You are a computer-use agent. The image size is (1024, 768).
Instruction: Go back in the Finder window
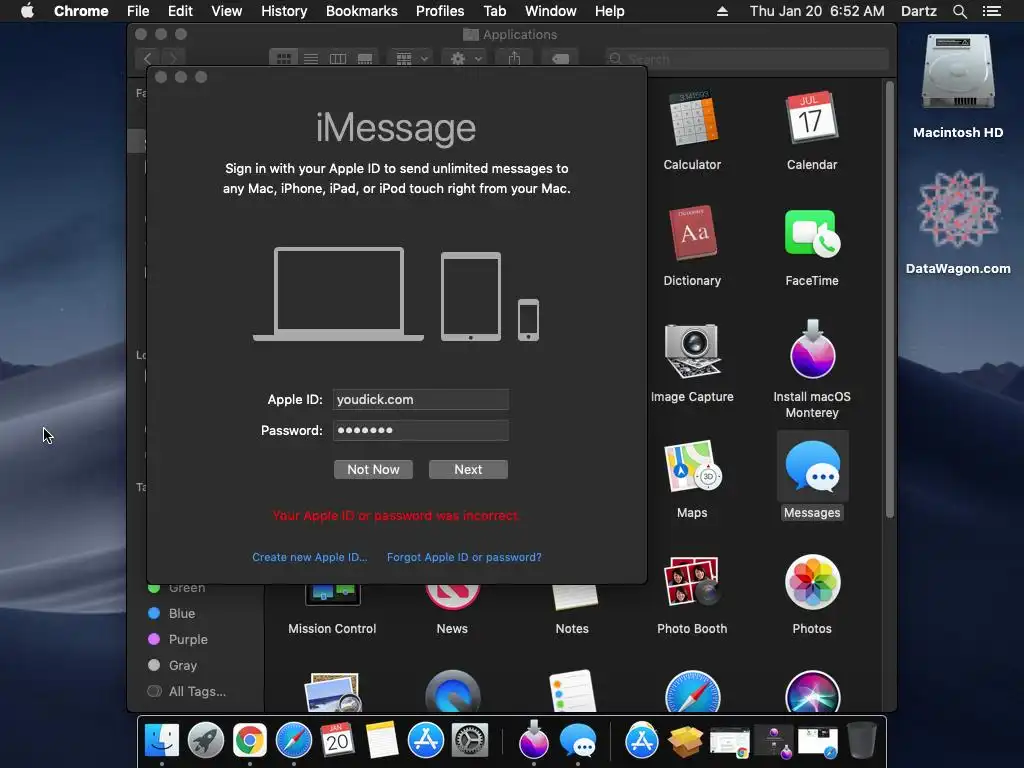coord(148,59)
